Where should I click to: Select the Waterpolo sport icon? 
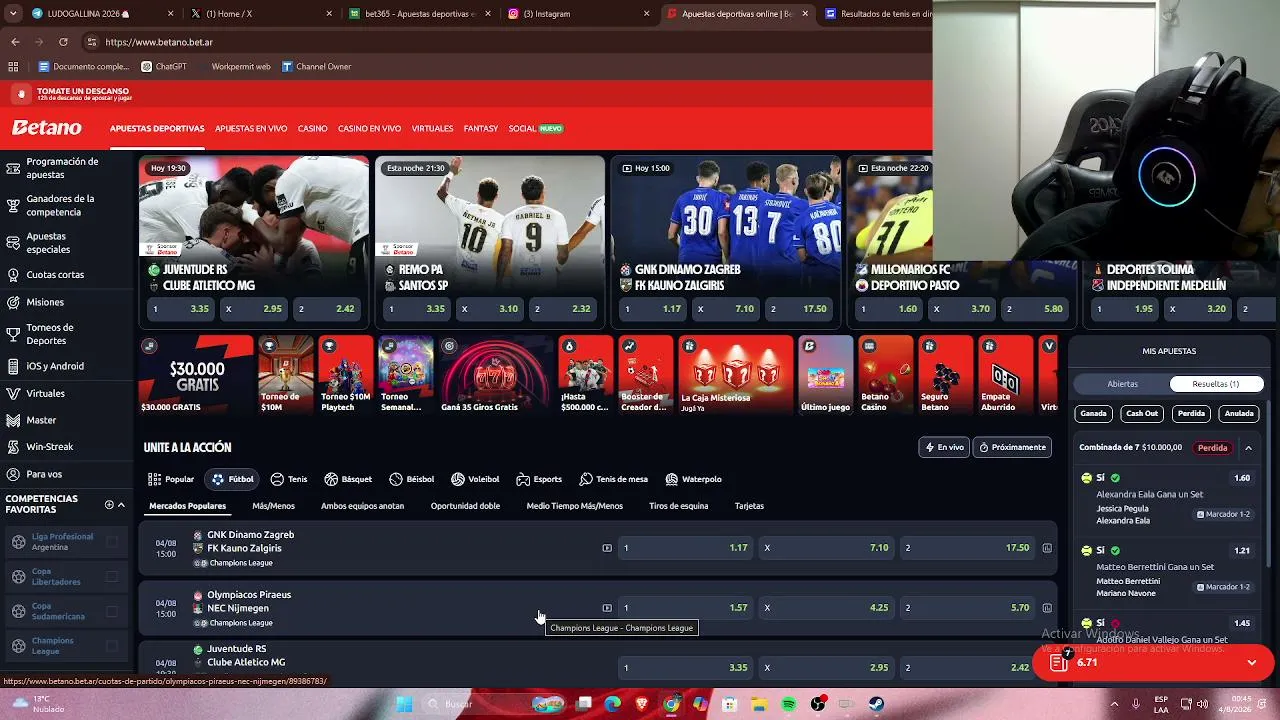pyautogui.click(x=672, y=479)
